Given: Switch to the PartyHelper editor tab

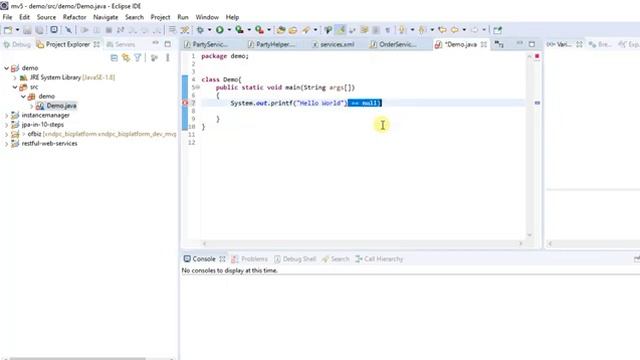Looking at the screenshot, I should (x=271, y=44).
